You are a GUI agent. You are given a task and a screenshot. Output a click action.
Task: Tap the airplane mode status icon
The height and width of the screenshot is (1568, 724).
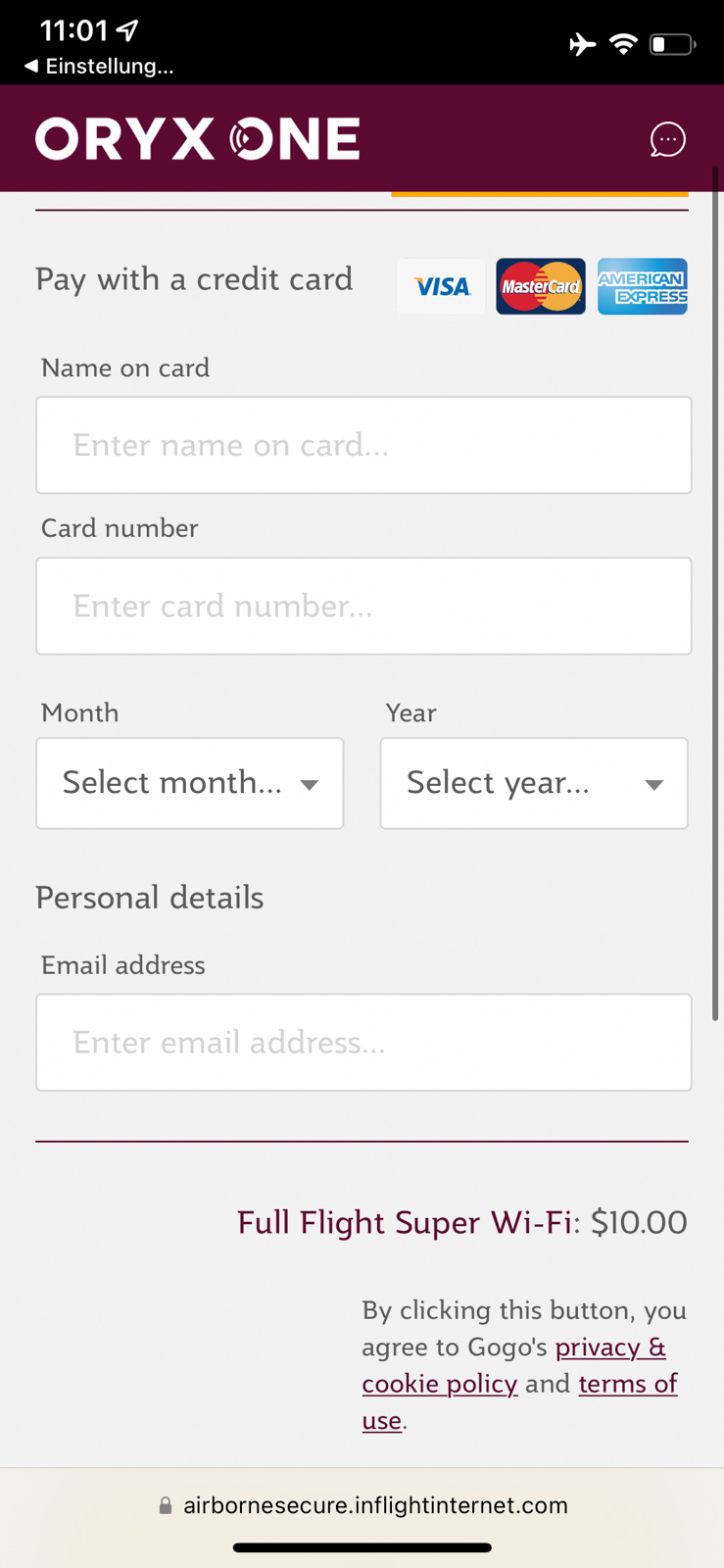pyautogui.click(x=582, y=44)
